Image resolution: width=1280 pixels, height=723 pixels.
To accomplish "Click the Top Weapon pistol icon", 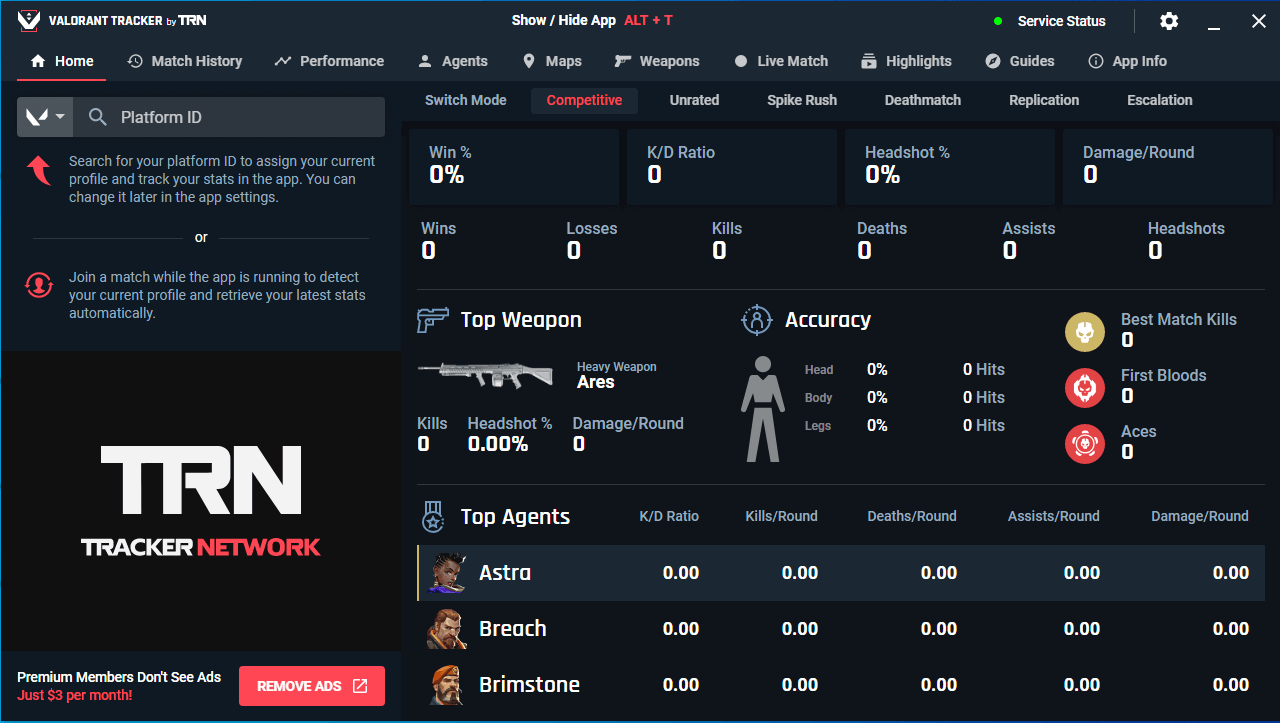I will [x=433, y=320].
